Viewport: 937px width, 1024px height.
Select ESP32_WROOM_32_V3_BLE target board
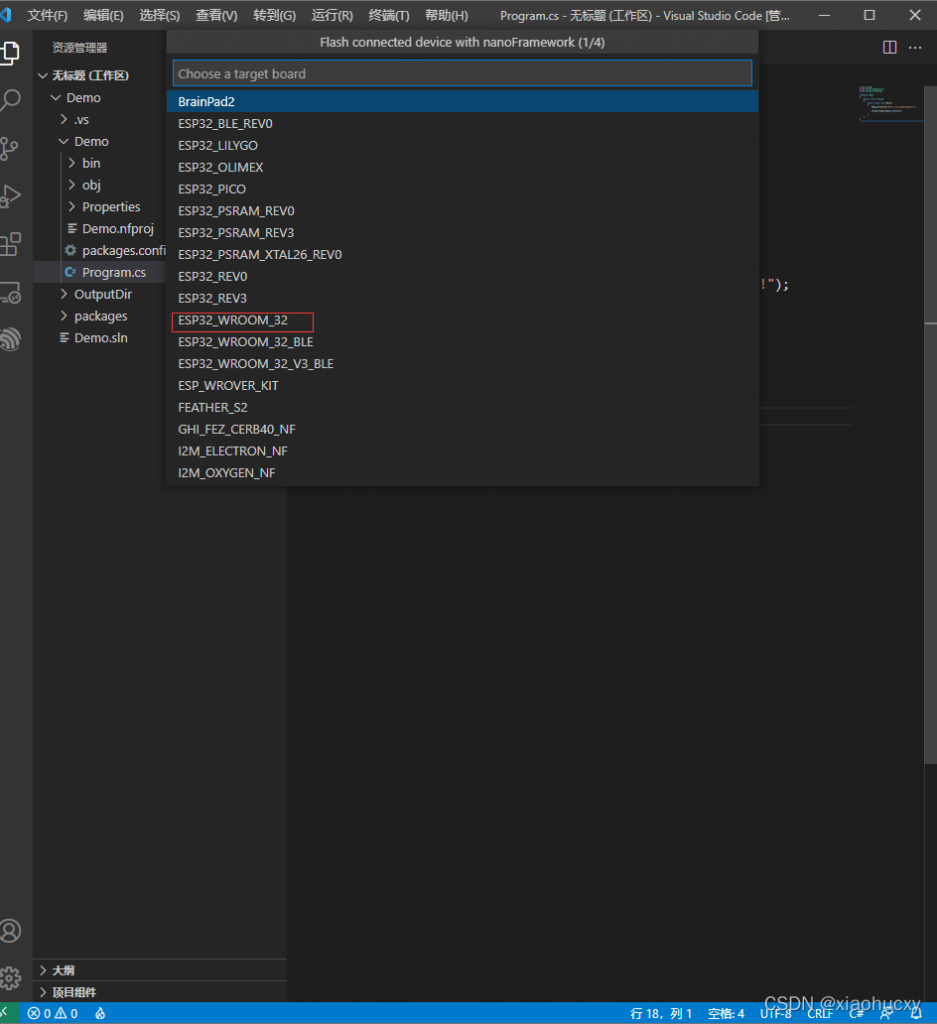(462, 364)
